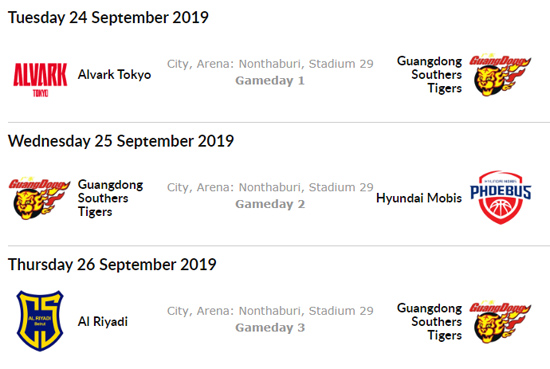This screenshot has width=550, height=369.
Task: Click the Tuesday 24 September 2019 heading
Action: (108, 18)
